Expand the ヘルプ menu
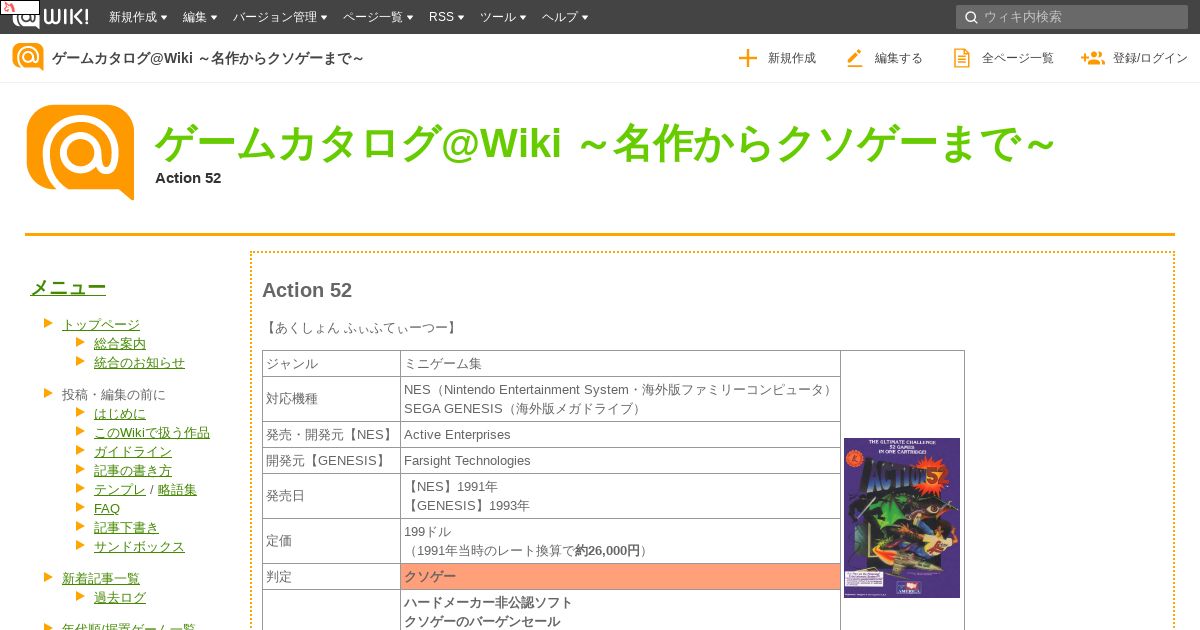Viewport: 1200px width, 630px height. [565, 17]
